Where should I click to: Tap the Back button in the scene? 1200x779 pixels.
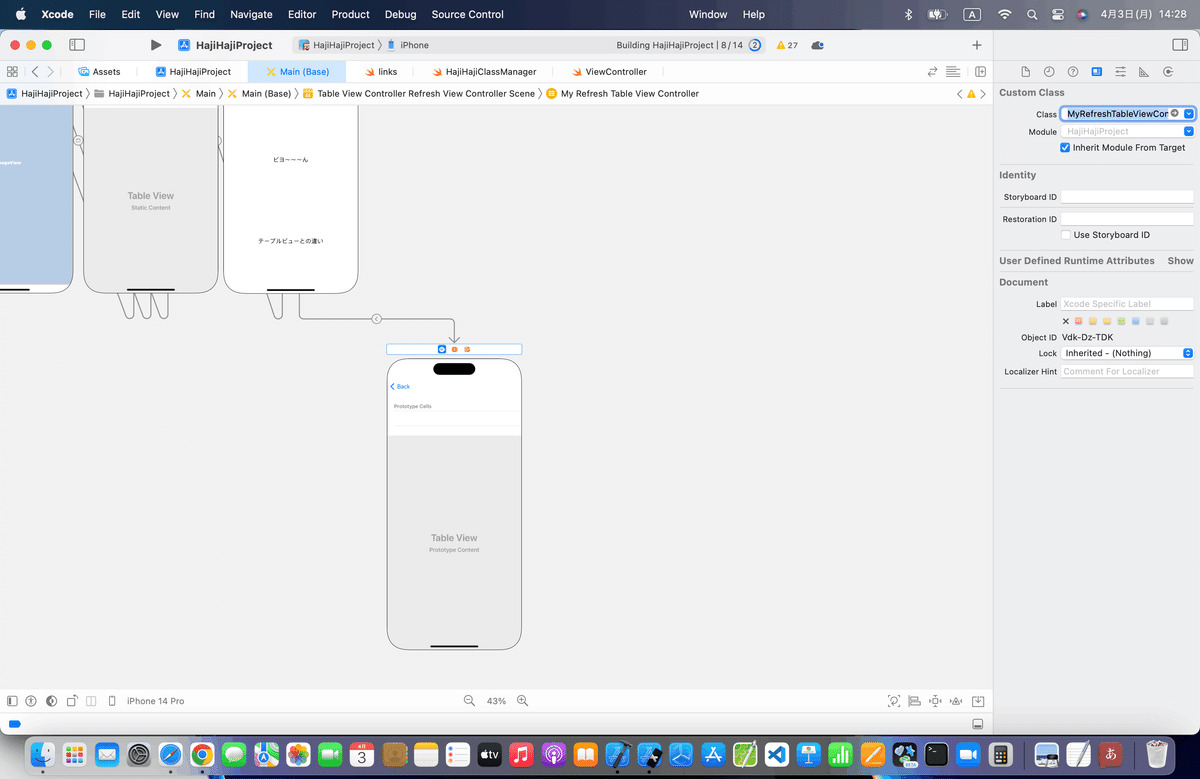(x=400, y=386)
